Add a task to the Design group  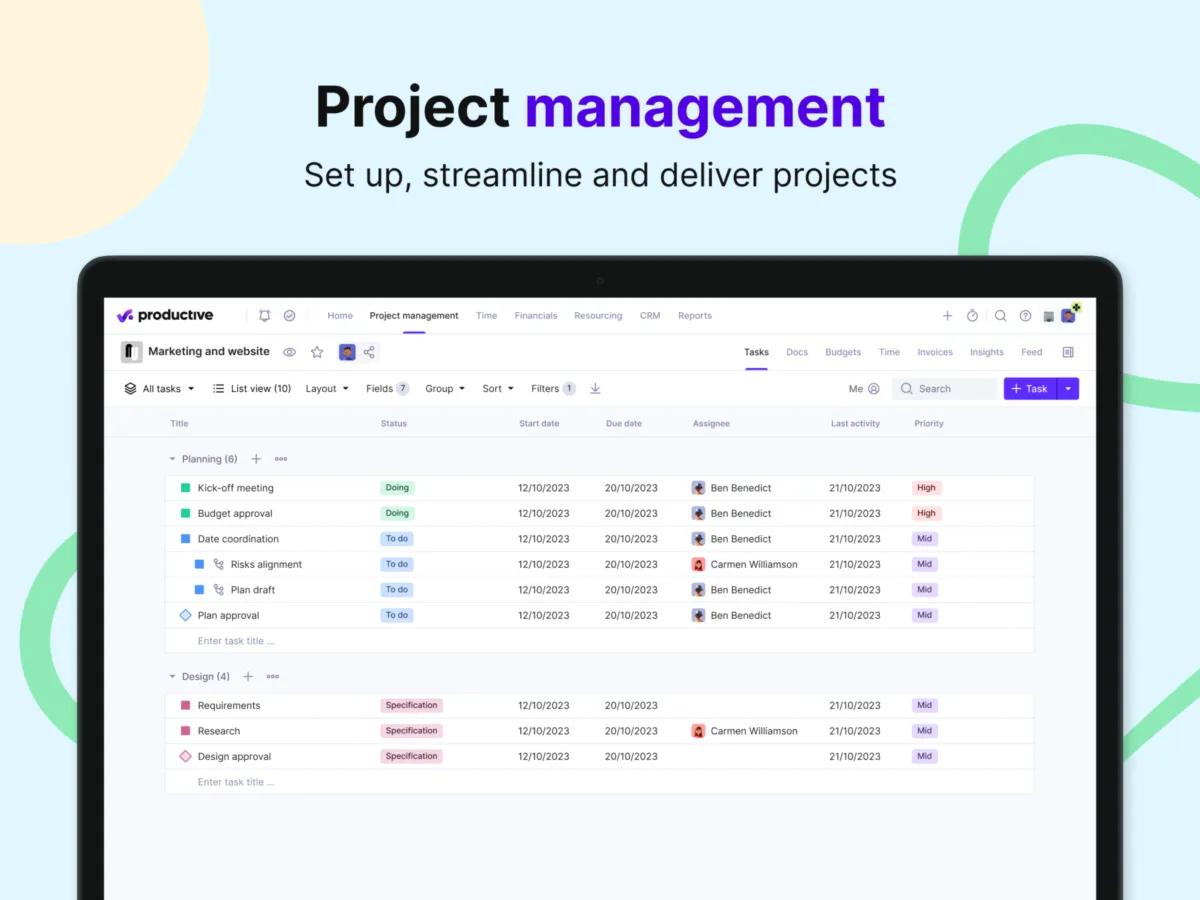tap(248, 677)
